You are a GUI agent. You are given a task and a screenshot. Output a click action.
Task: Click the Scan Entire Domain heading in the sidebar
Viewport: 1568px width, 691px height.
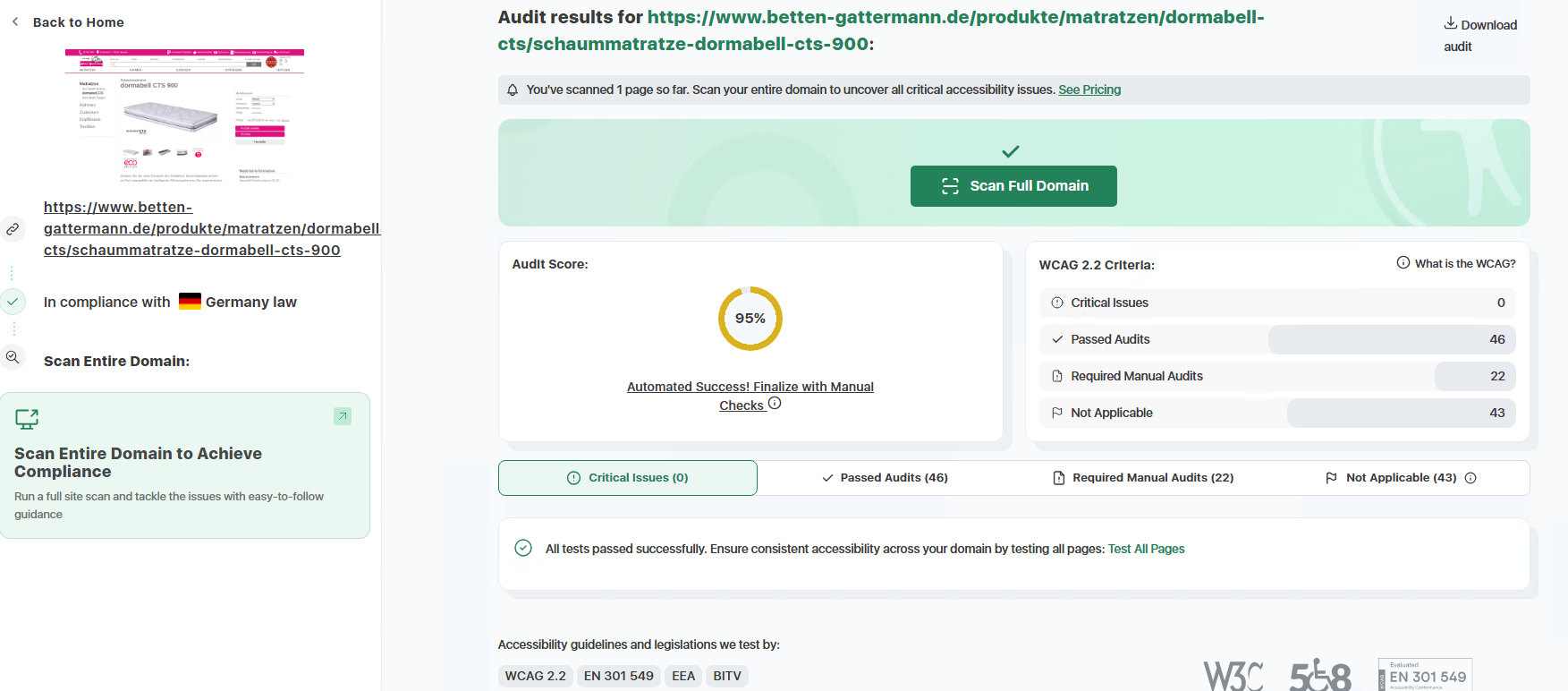[x=116, y=362]
